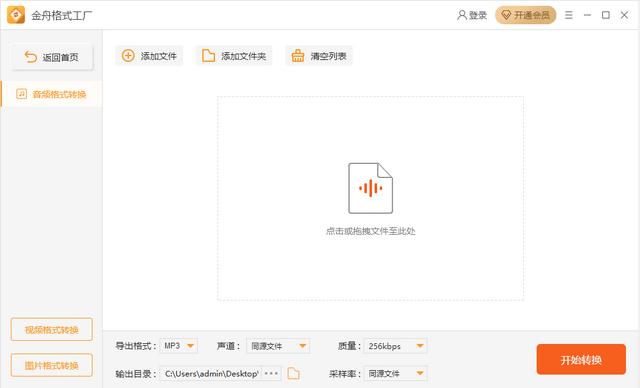
Task: Click 清空列表 to clear the list
Action: tap(319, 56)
